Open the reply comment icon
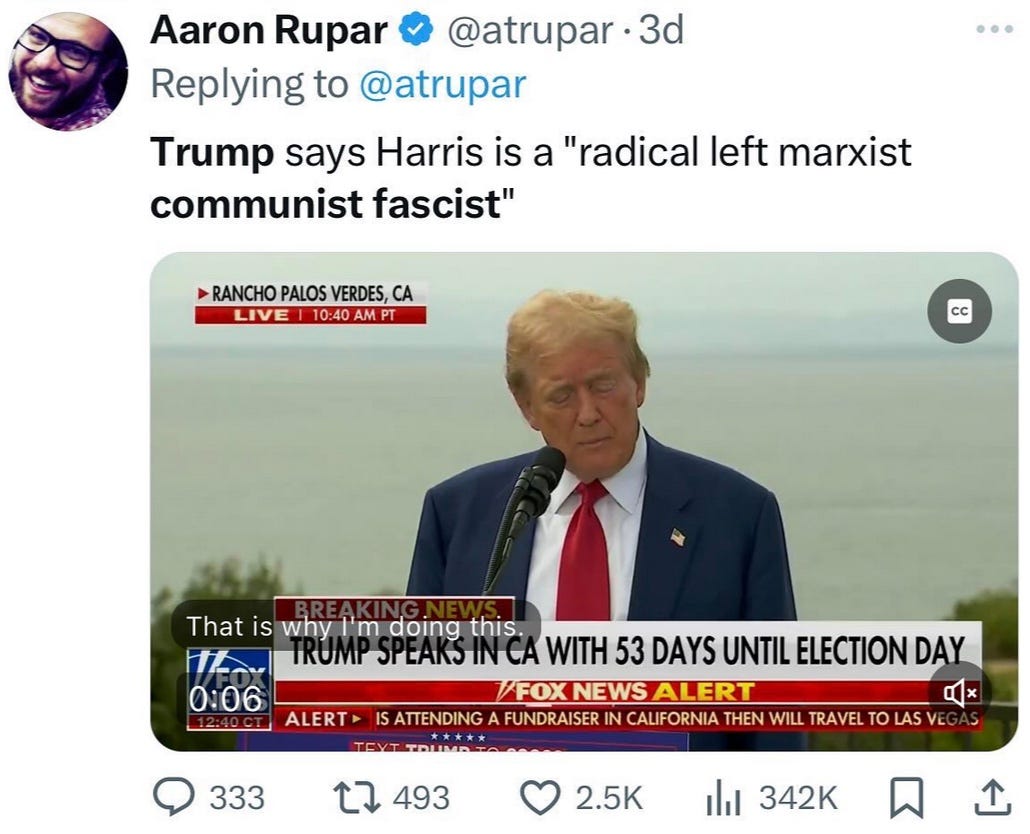Viewport: 1030px width, 834px height. [x=174, y=797]
